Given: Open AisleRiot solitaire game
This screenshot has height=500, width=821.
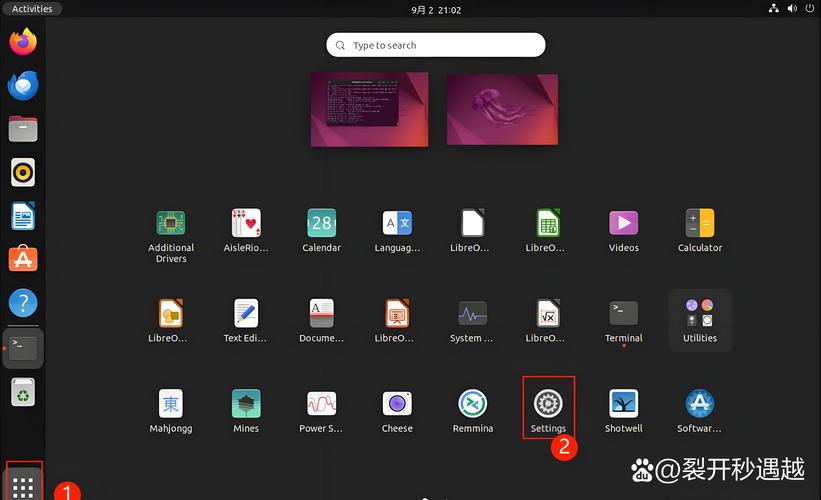Looking at the screenshot, I should coord(246,230).
